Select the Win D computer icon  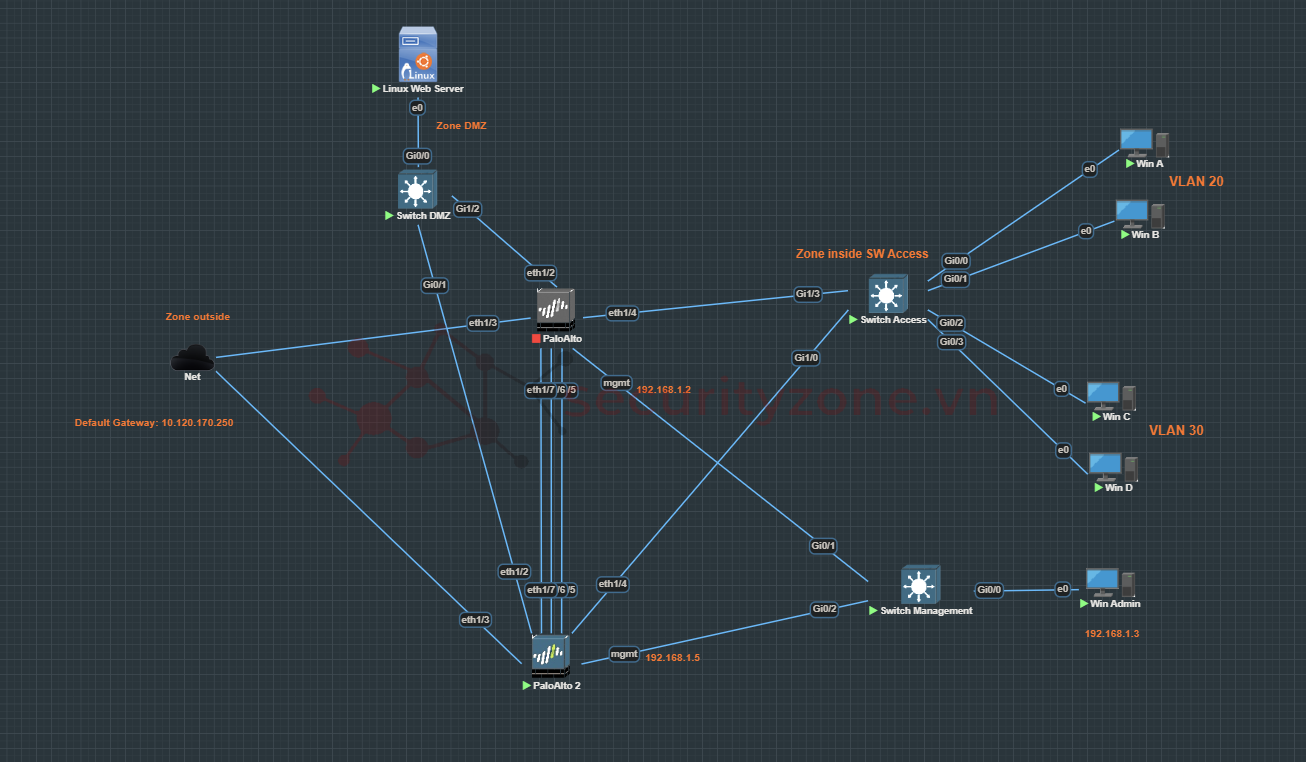(x=1112, y=467)
